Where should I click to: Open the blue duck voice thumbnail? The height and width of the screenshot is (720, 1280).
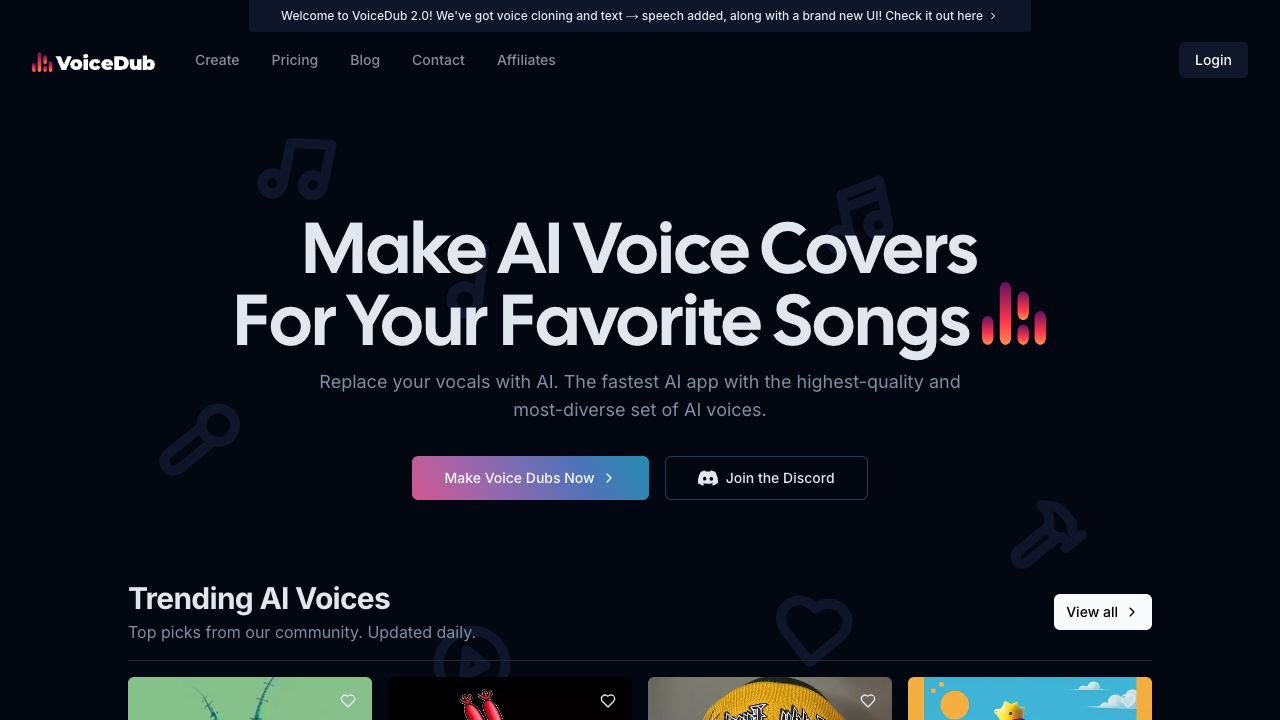[1030, 699]
